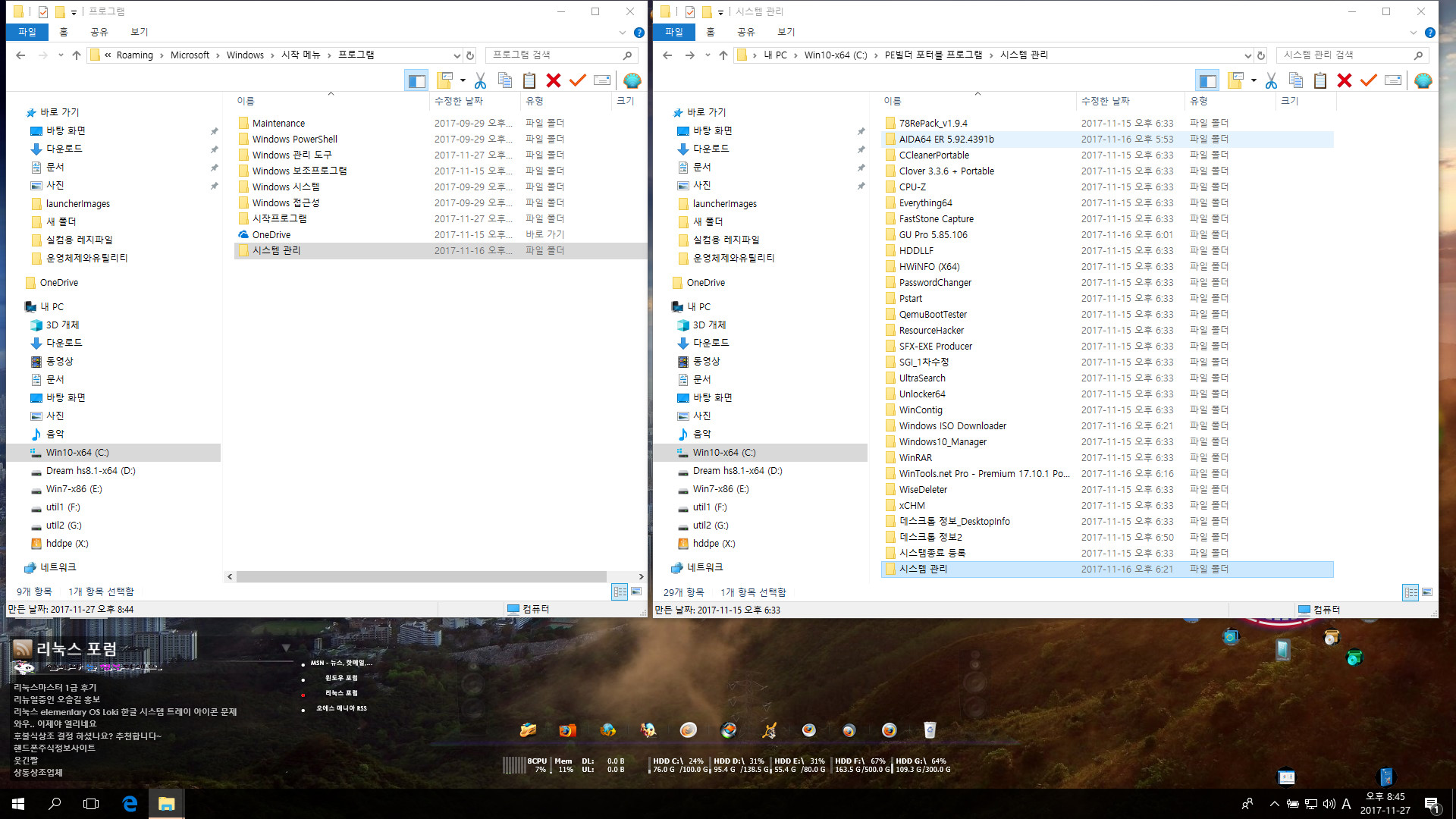
Task: Open 보기 tab in 프로그램 window
Action: point(140,32)
